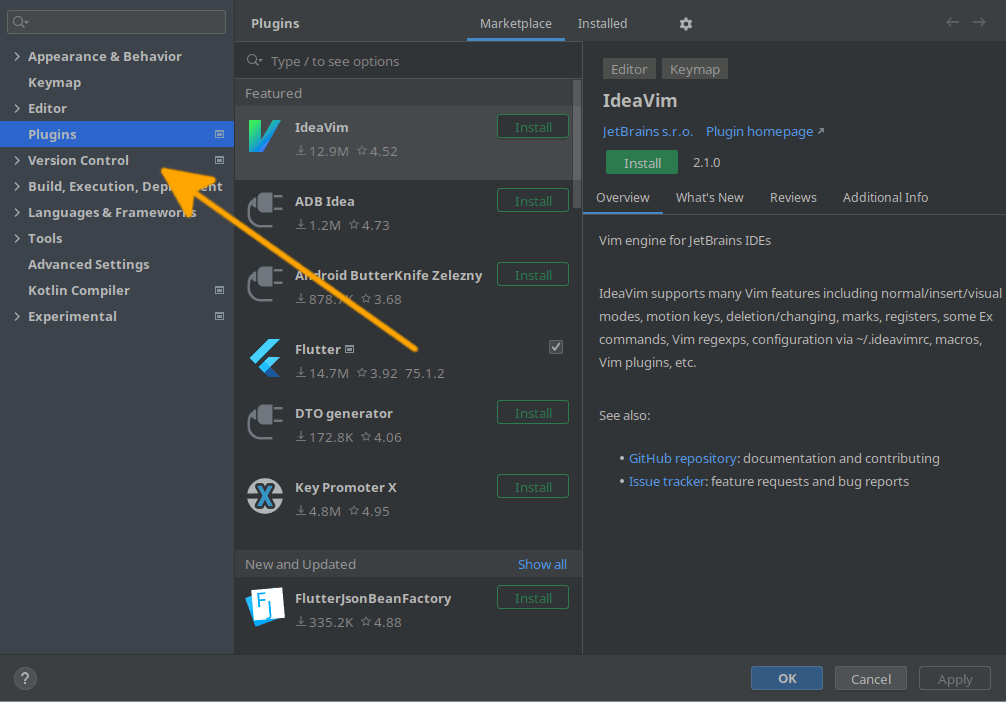Open the Additional Info tab
This screenshot has height=702, width=1006.
(885, 198)
